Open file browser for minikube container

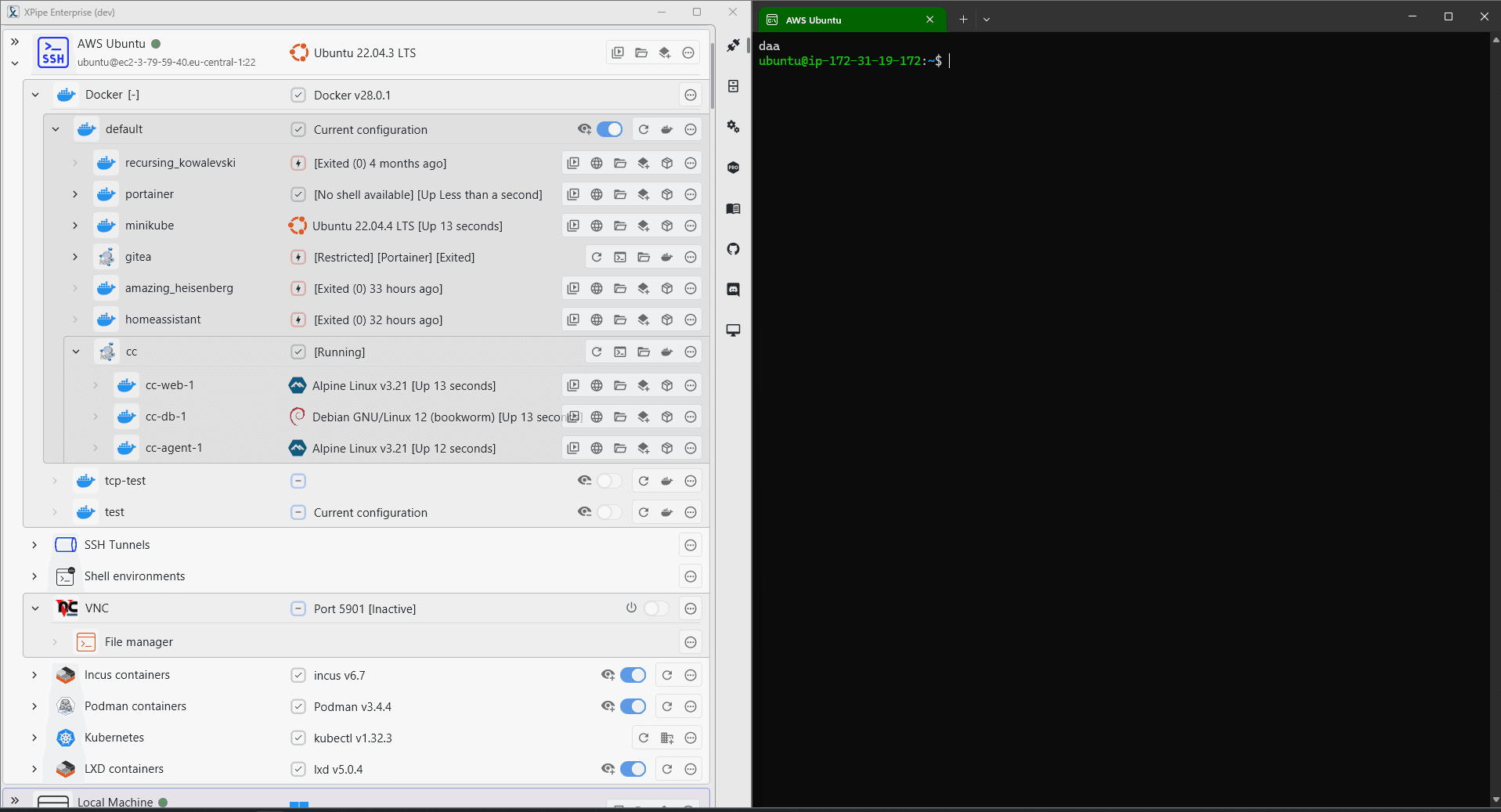click(x=620, y=226)
